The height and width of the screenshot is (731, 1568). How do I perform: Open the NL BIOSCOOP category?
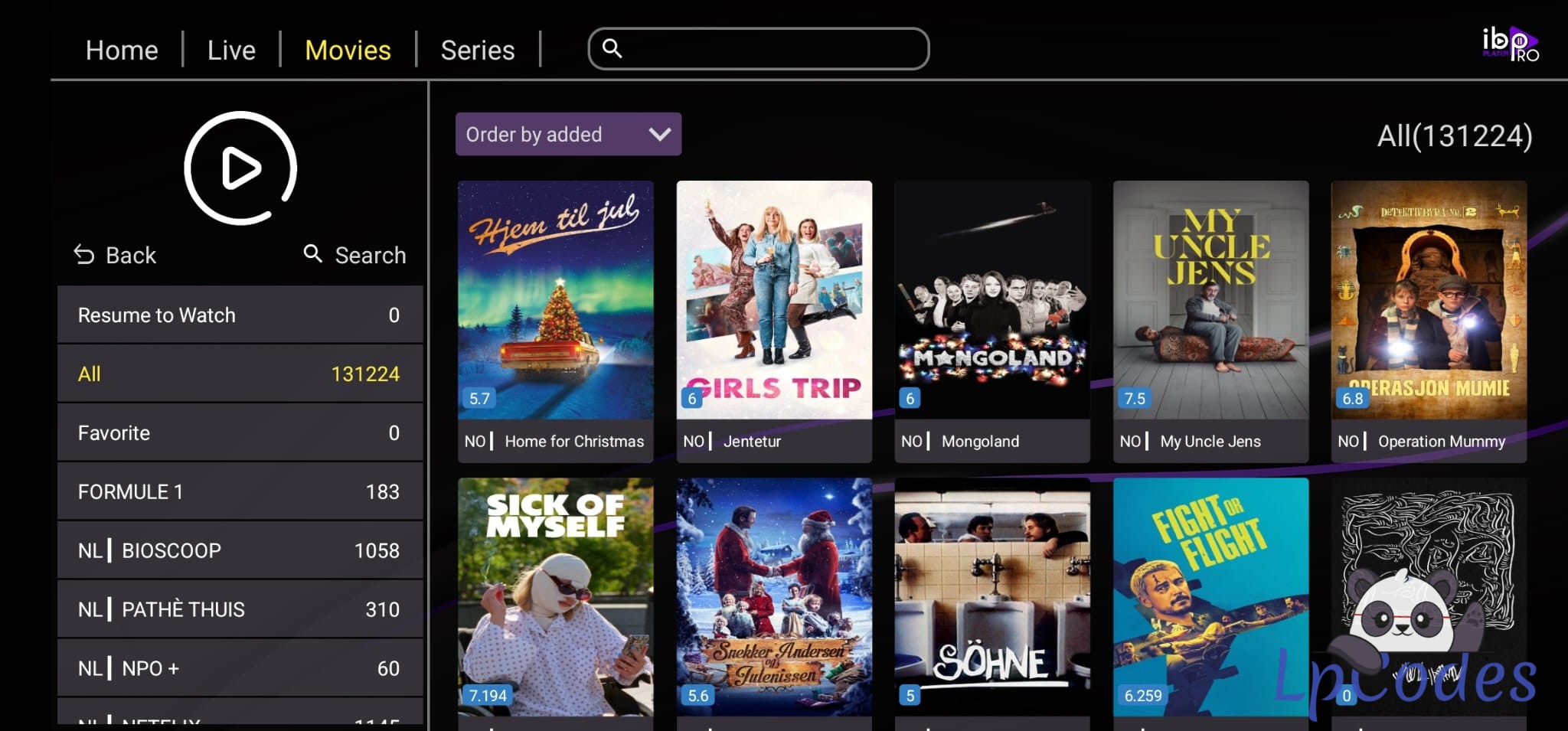[240, 550]
